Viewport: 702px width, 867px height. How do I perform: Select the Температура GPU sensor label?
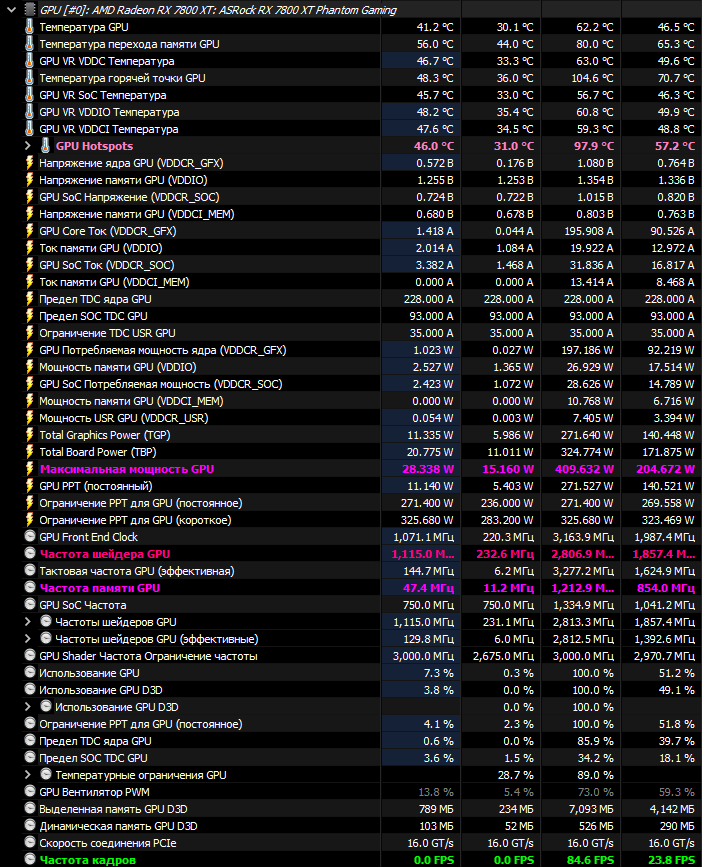(83, 27)
